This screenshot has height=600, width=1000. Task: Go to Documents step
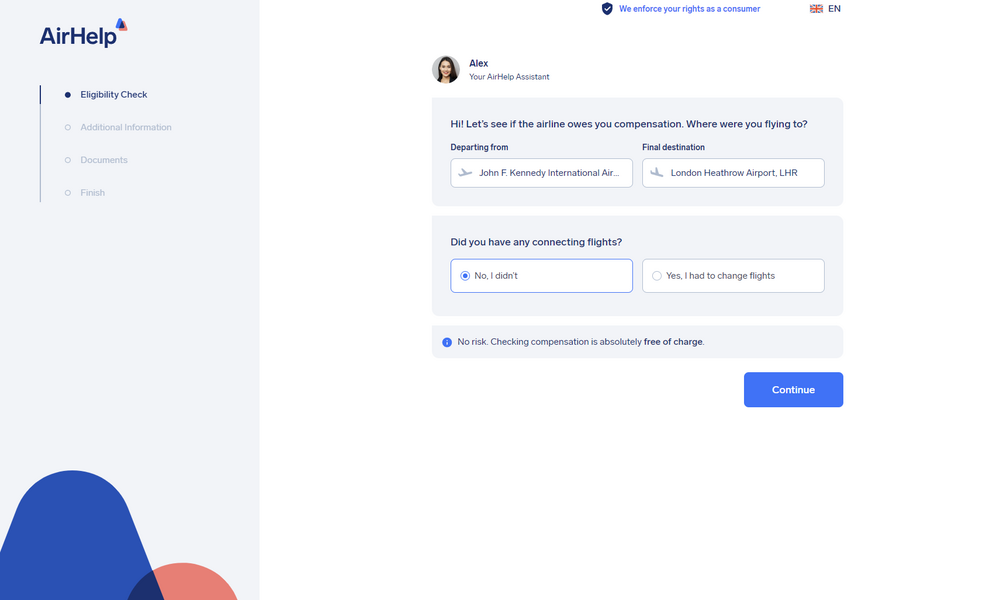(x=104, y=160)
